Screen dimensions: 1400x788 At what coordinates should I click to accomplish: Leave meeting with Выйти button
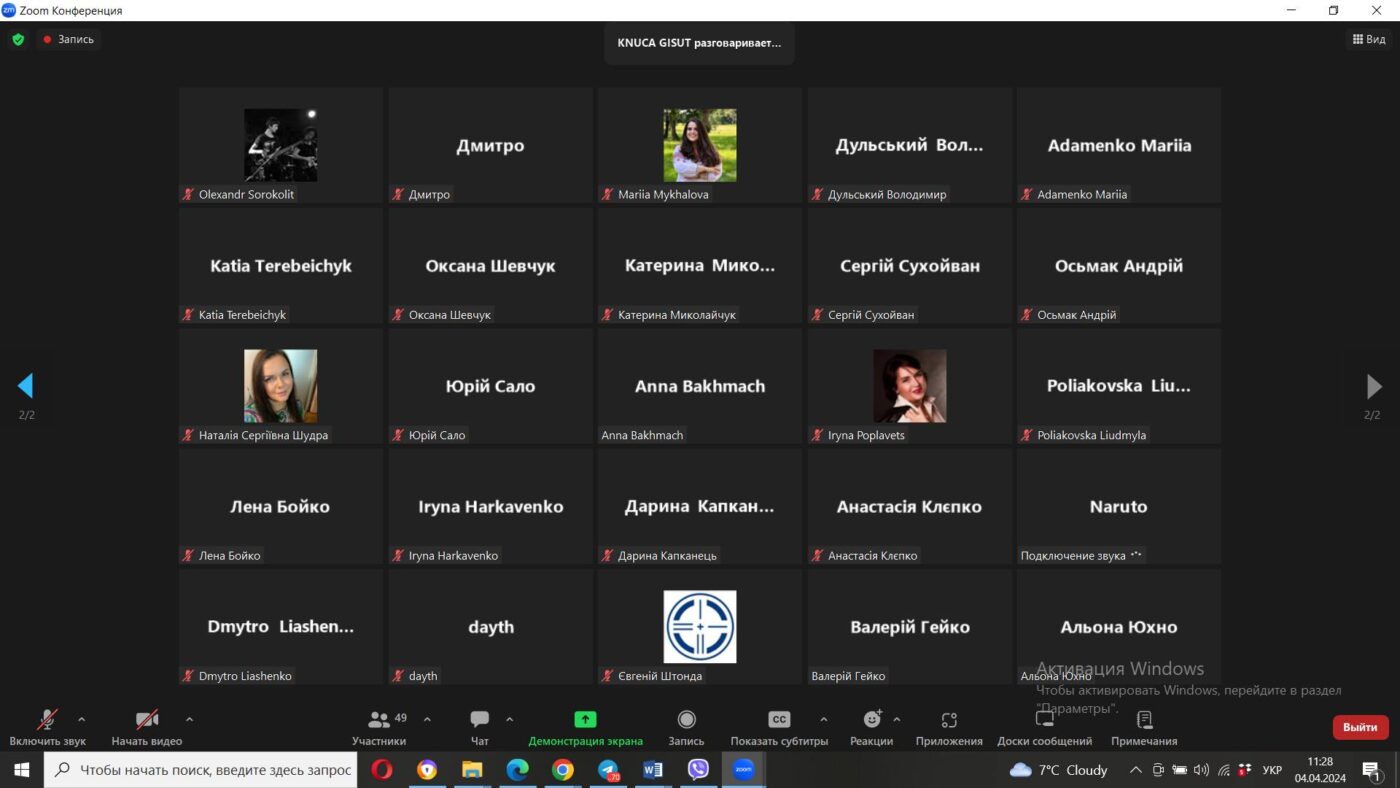click(1360, 727)
